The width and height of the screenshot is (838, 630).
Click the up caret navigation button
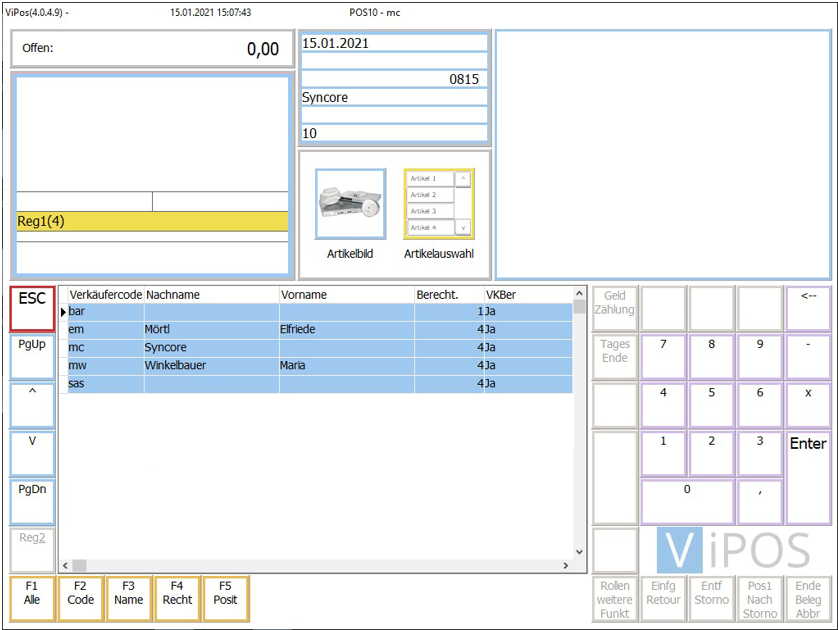pos(32,404)
